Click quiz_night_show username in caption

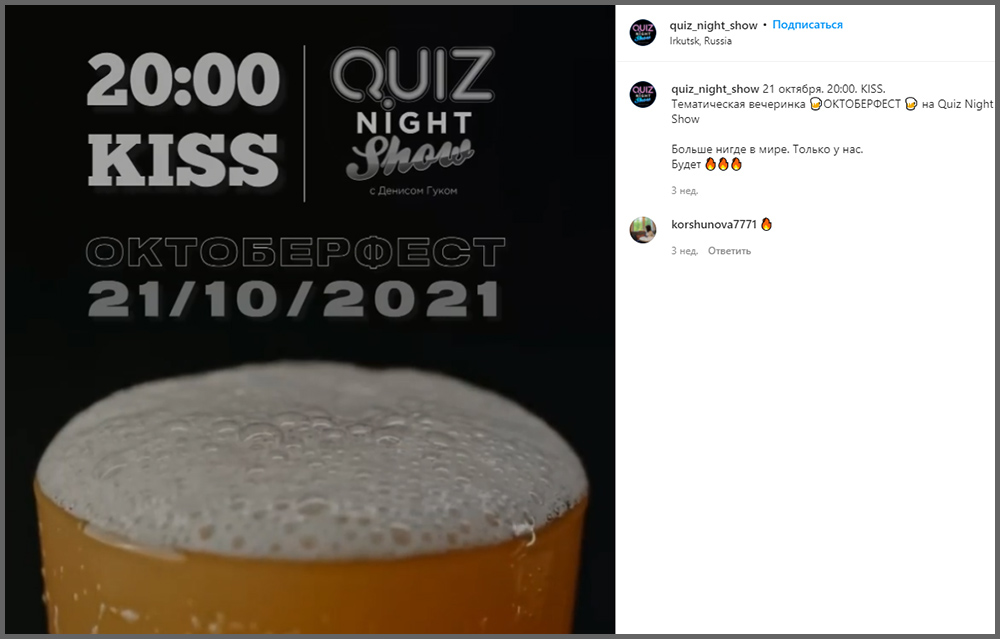click(715, 89)
